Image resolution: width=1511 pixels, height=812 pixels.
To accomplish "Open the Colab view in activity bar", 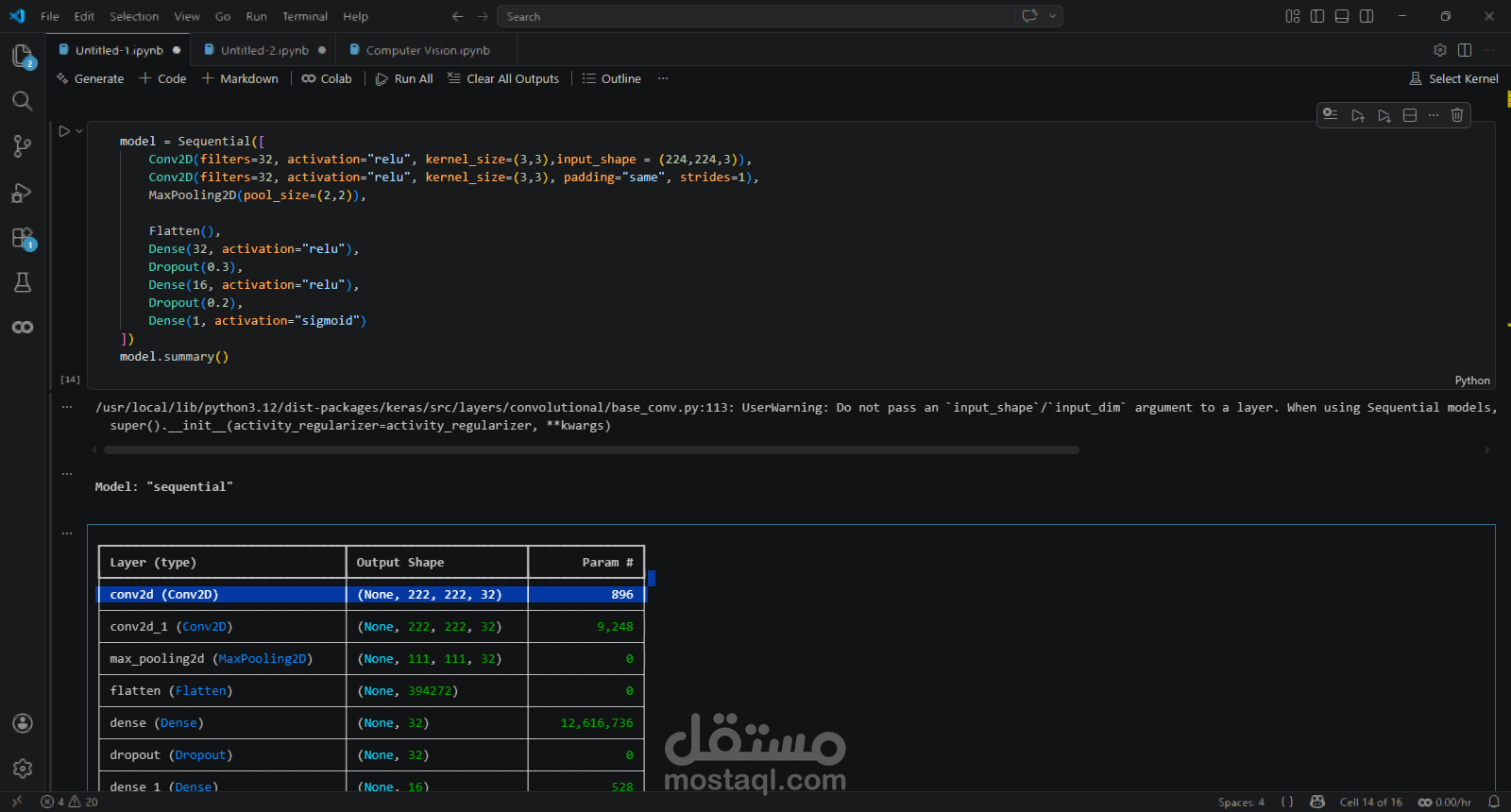I will point(23,327).
